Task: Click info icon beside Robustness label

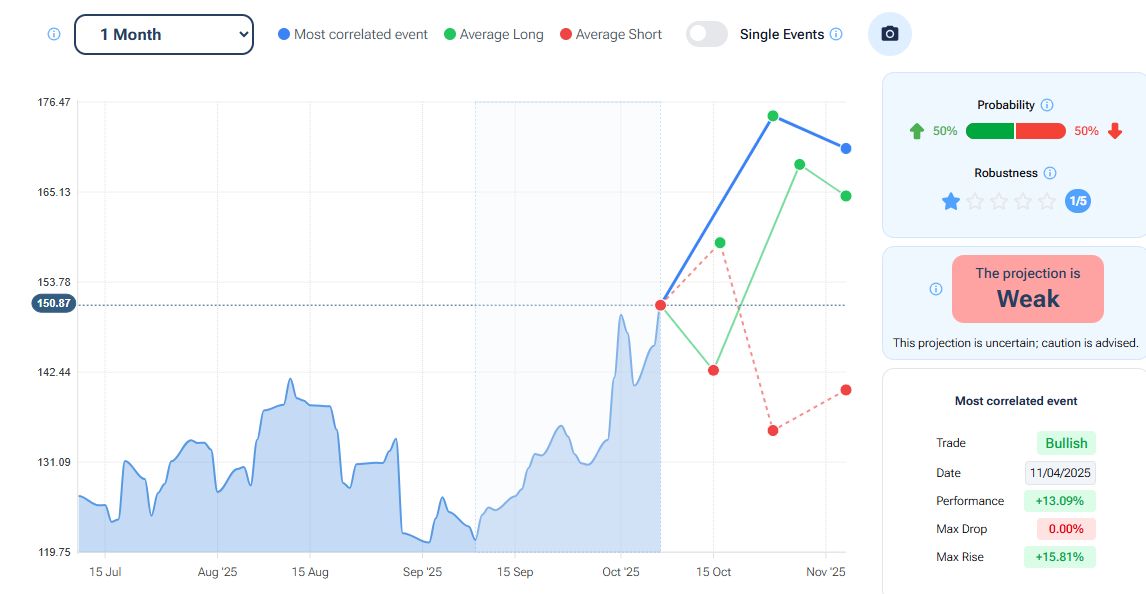Action: (1050, 173)
